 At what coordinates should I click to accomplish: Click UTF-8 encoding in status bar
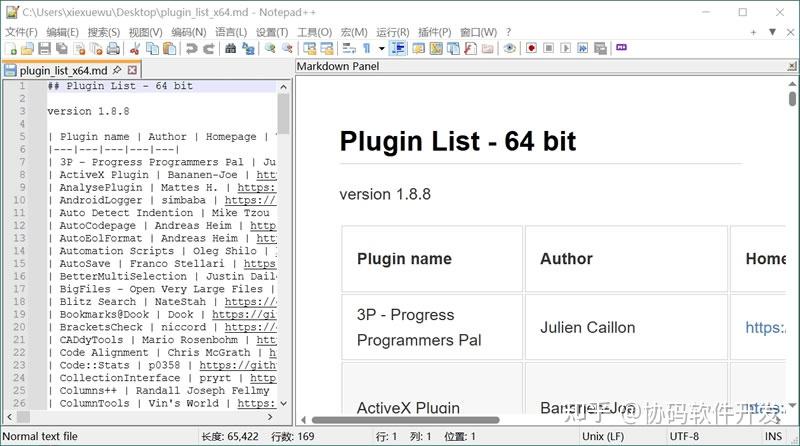point(684,436)
